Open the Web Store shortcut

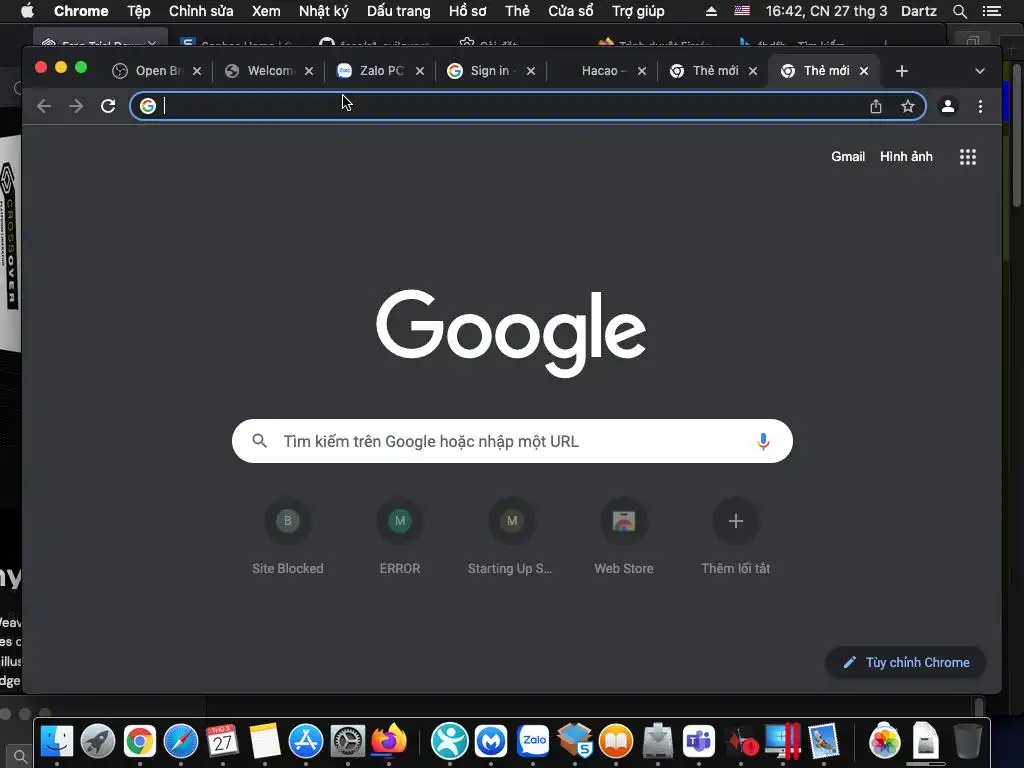click(624, 537)
